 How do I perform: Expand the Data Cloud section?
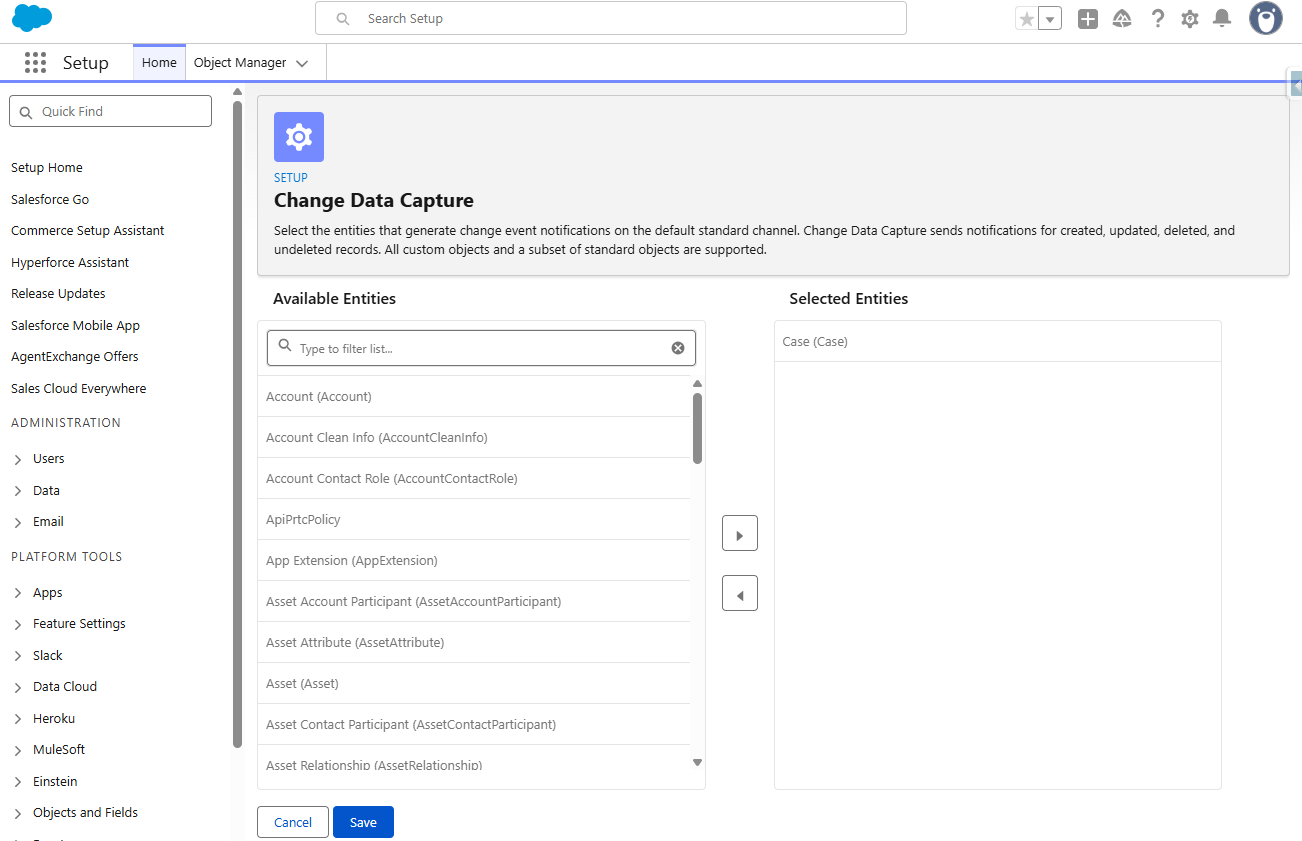tap(18, 687)
